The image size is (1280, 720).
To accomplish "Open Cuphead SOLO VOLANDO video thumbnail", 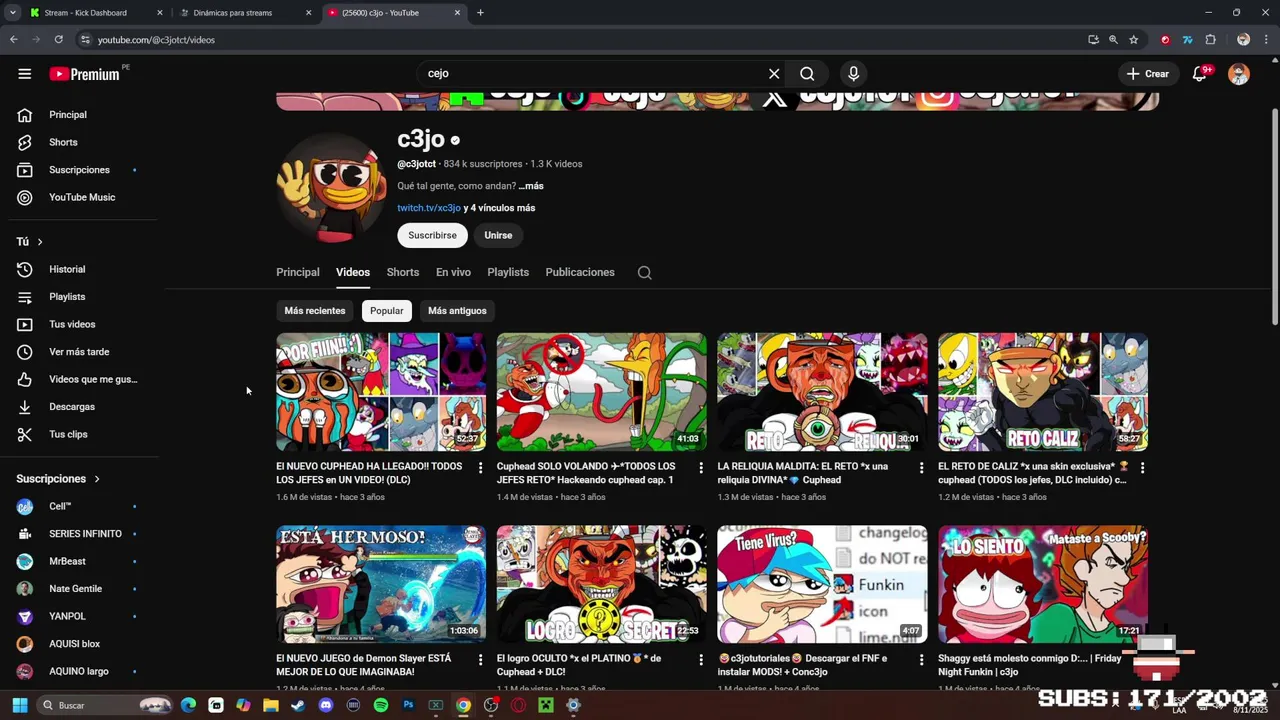I will (602, 392).
